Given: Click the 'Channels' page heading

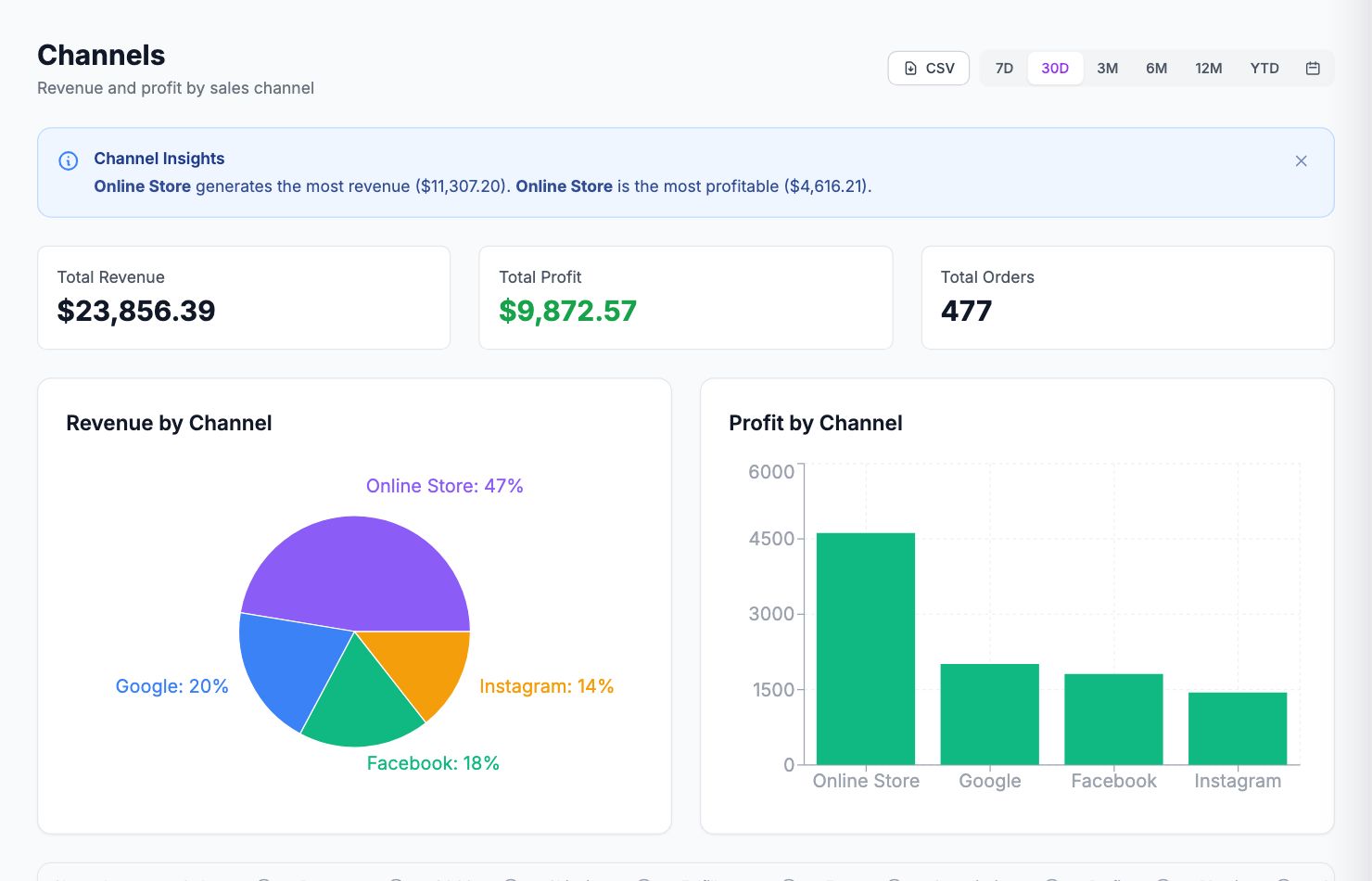Looking at the screenshot, I should point(101,55).
